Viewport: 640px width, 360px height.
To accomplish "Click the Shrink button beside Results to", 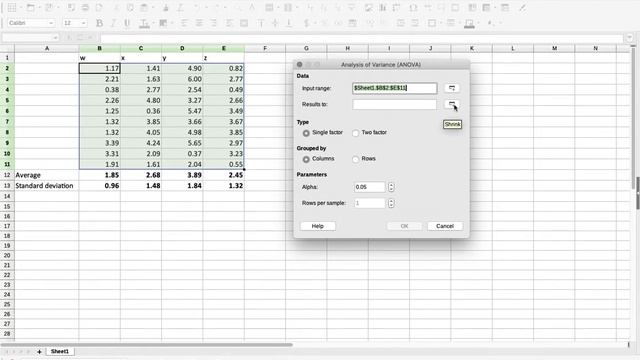I will pyautogui.click(x=452, y=104).
